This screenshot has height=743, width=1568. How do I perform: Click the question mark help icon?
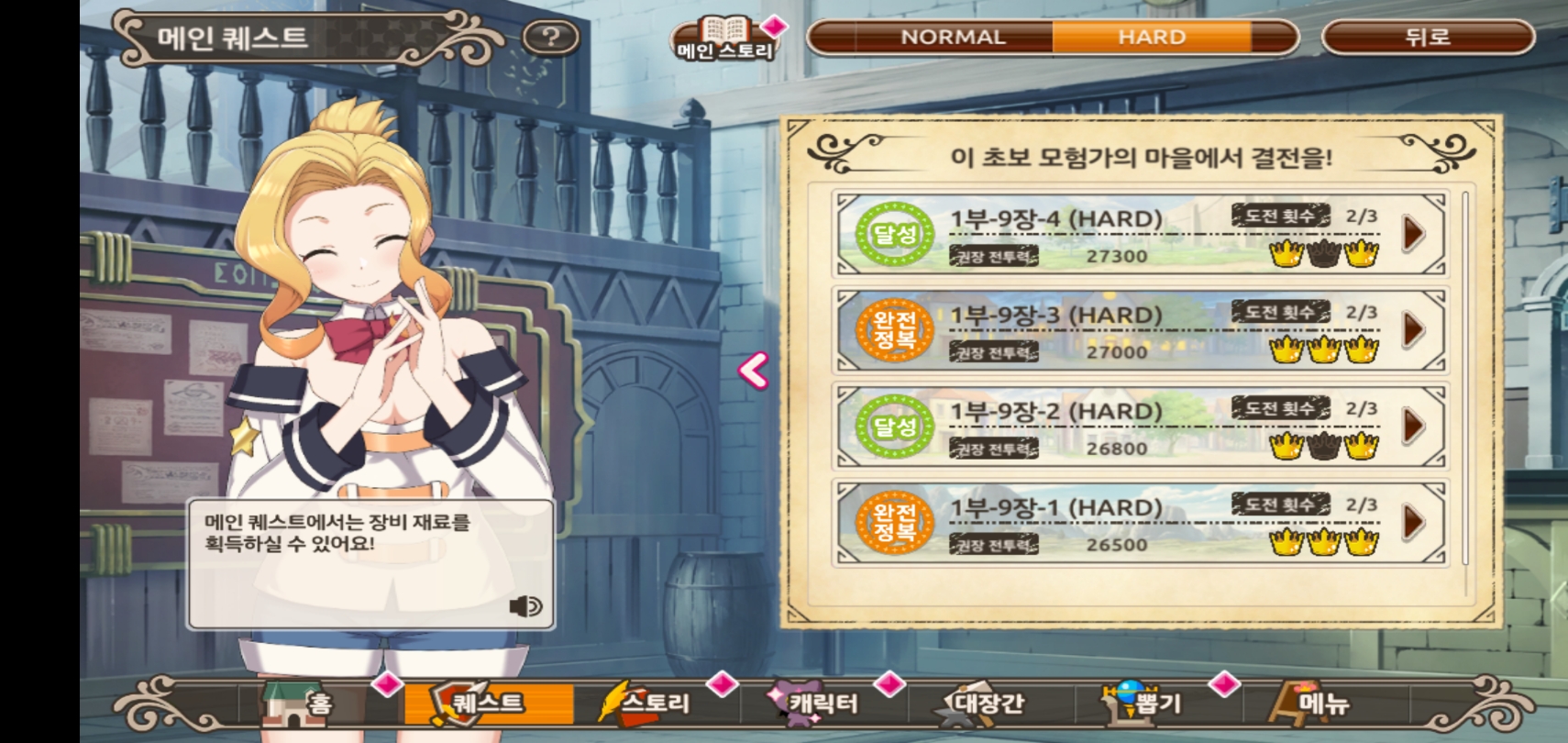550,37
